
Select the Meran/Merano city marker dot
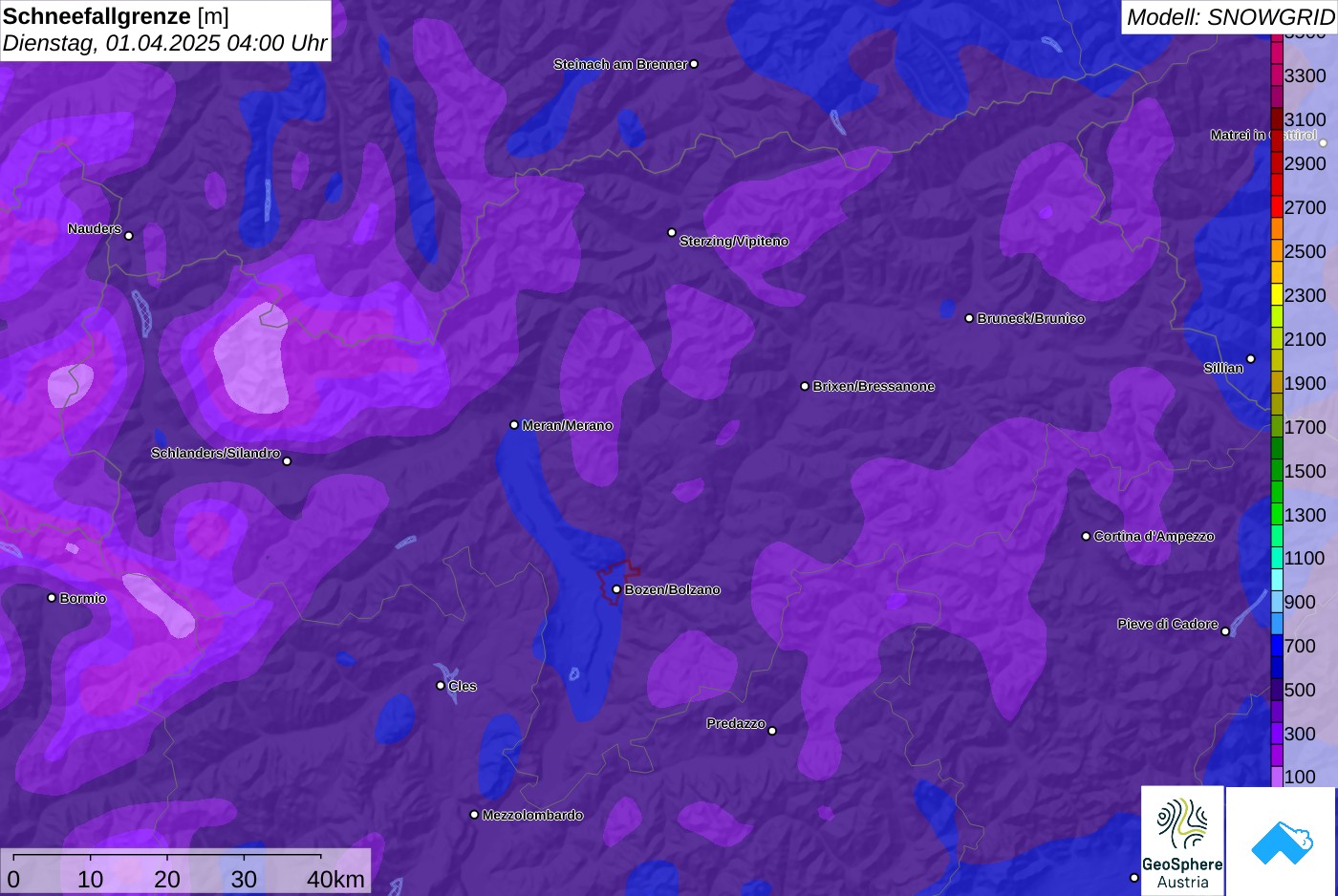514,425
